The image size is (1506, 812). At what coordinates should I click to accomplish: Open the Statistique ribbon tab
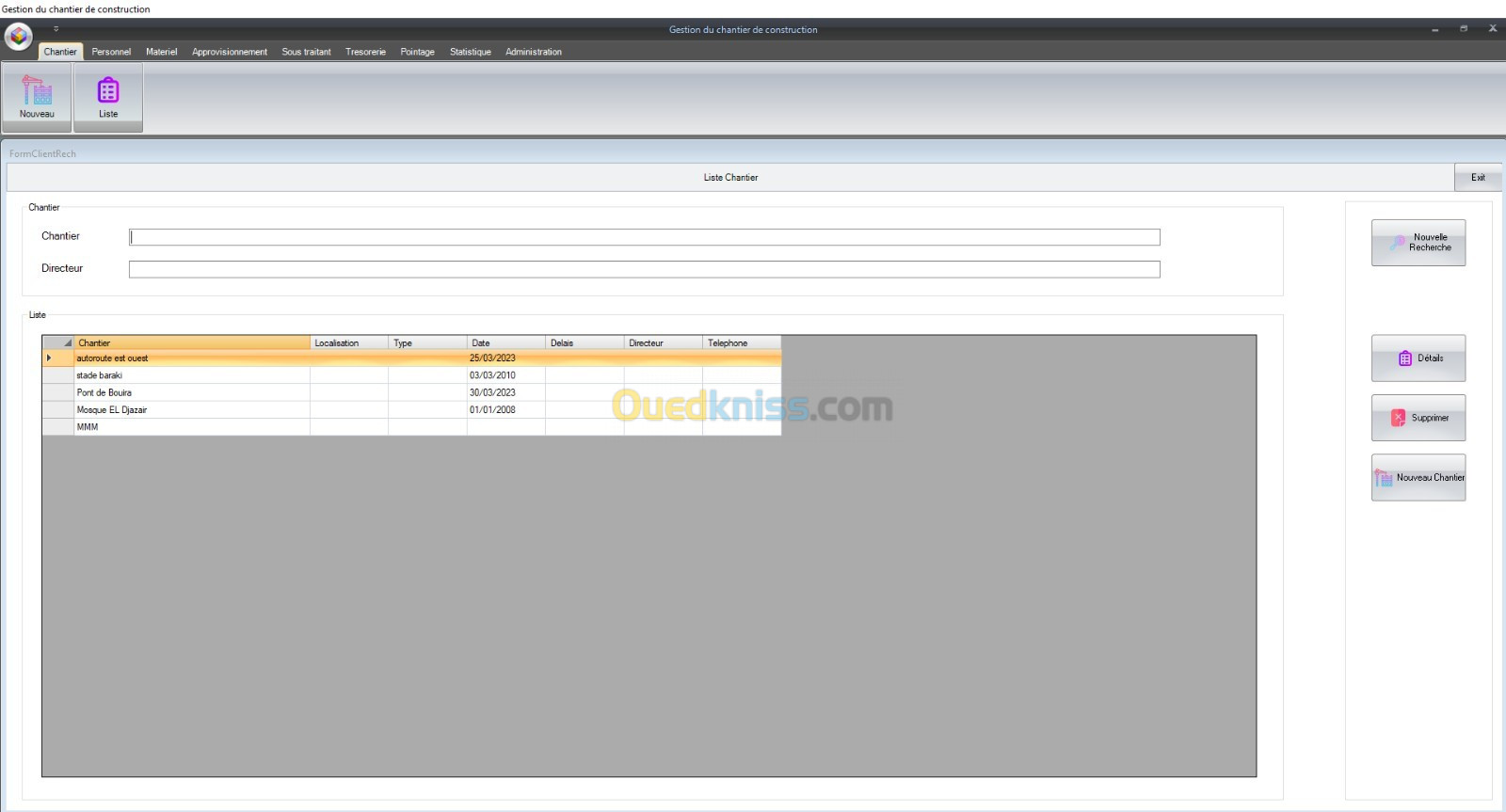(x=470, y=52)
